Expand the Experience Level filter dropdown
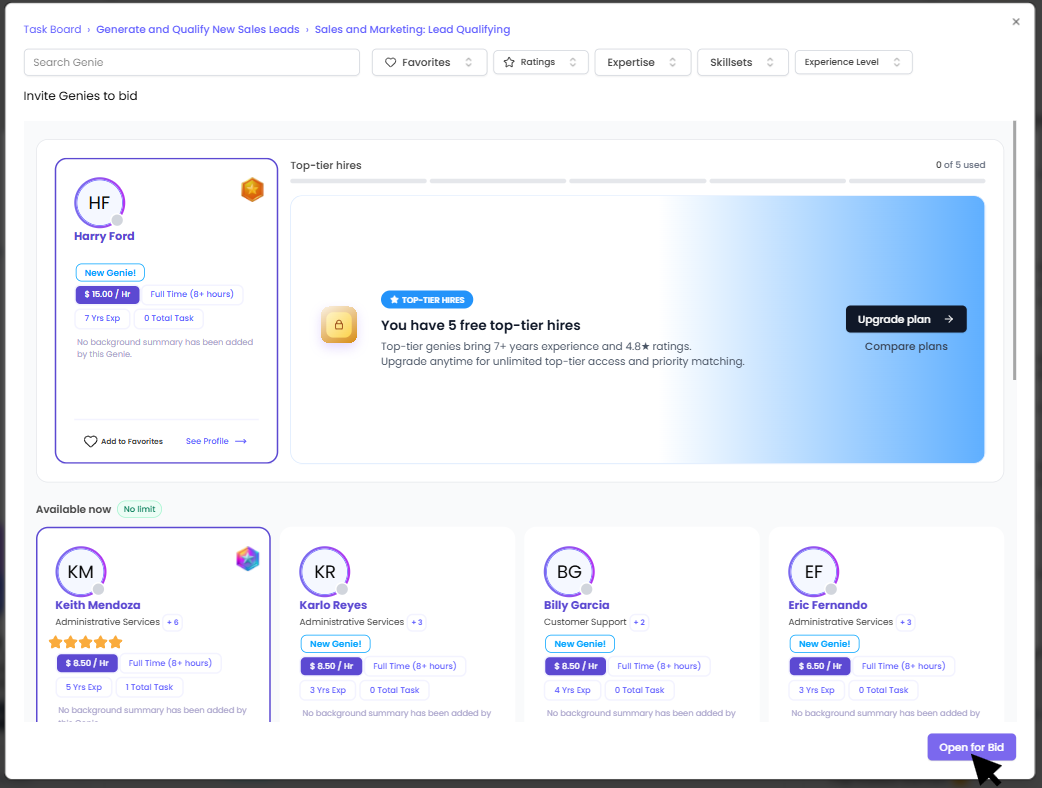 tap(853, 62)
